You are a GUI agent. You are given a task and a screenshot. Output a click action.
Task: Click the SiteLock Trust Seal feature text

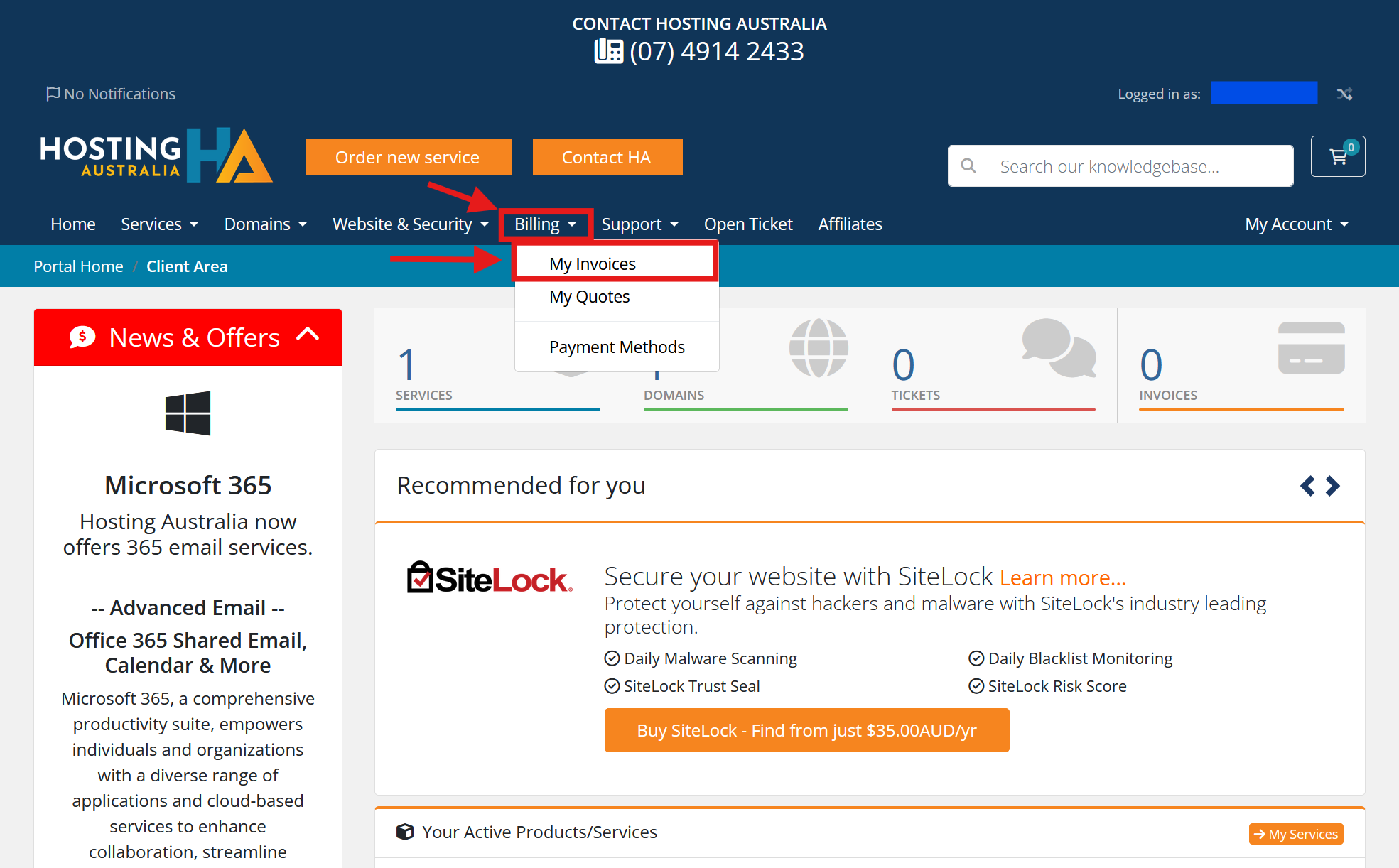pyautogui.click(x=691, y=686)
